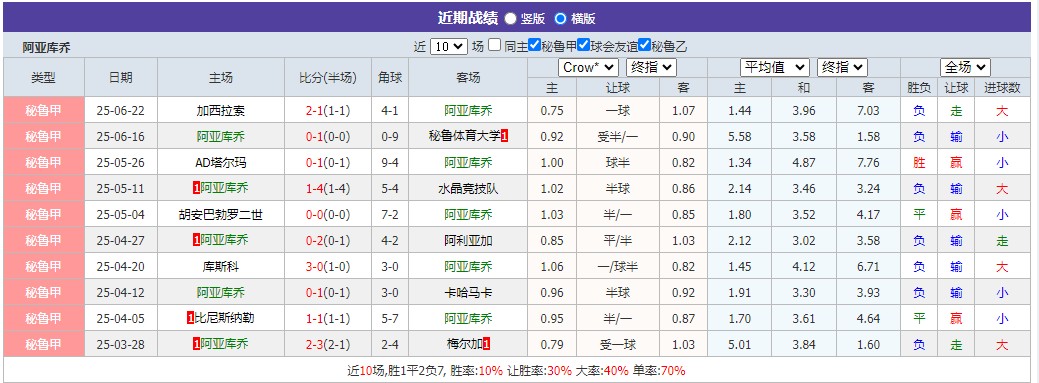Click 阿亚库乔 home team on 25-04-12 row

(221, 292)
